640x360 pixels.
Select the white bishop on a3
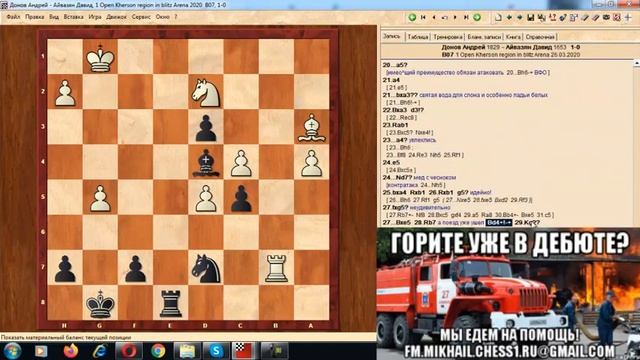[311, 127]
